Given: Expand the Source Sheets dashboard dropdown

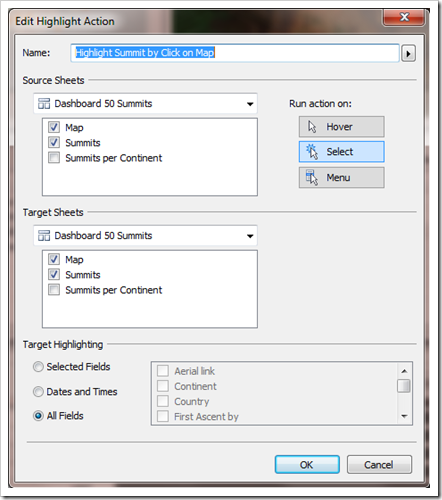Looking at the screenshot, I should tap(250, 104).
